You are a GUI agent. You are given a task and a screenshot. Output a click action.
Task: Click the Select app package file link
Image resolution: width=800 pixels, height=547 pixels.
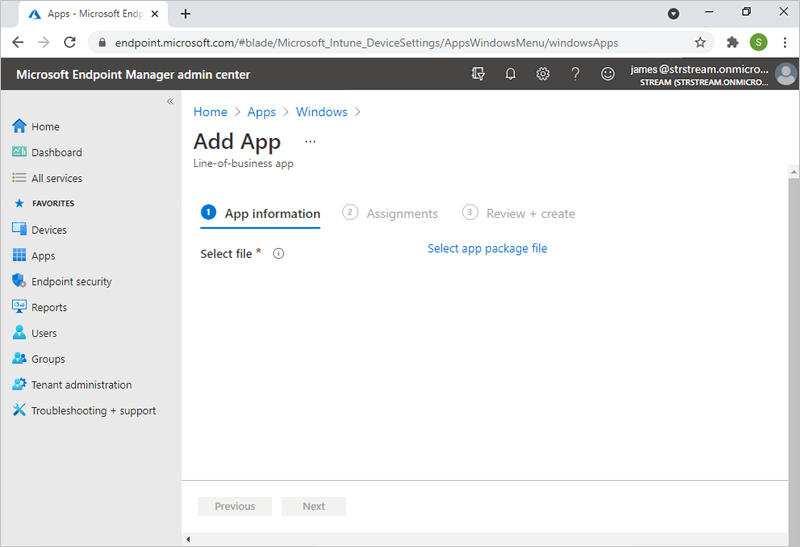coord(487,249)
